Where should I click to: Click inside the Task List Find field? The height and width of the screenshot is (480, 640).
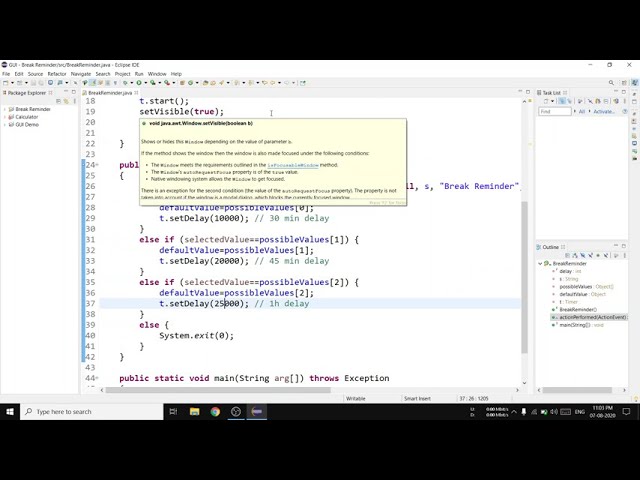[555, 111]
